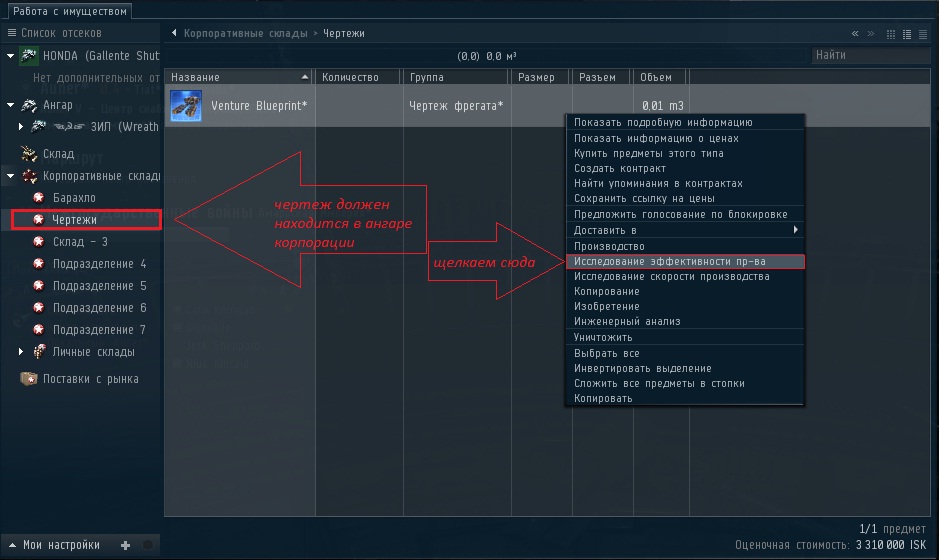Choose Копирование in context menu
Image resolution: width=939 pixels, height=560 pixels.
point(684,291)
